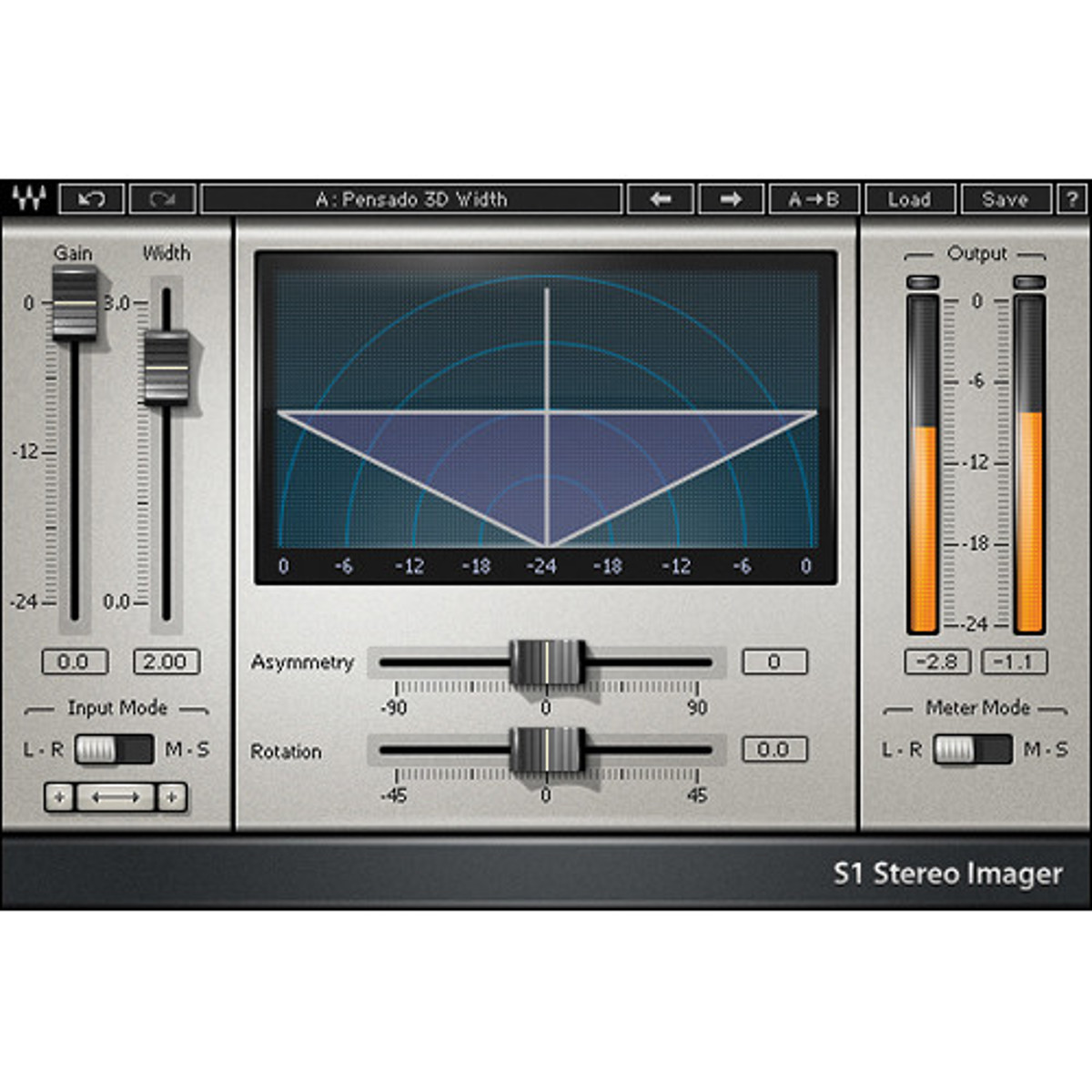Screen dimensions: 1092x1092
Task: Click the left plus button under Input Mode
Action: 59,797
